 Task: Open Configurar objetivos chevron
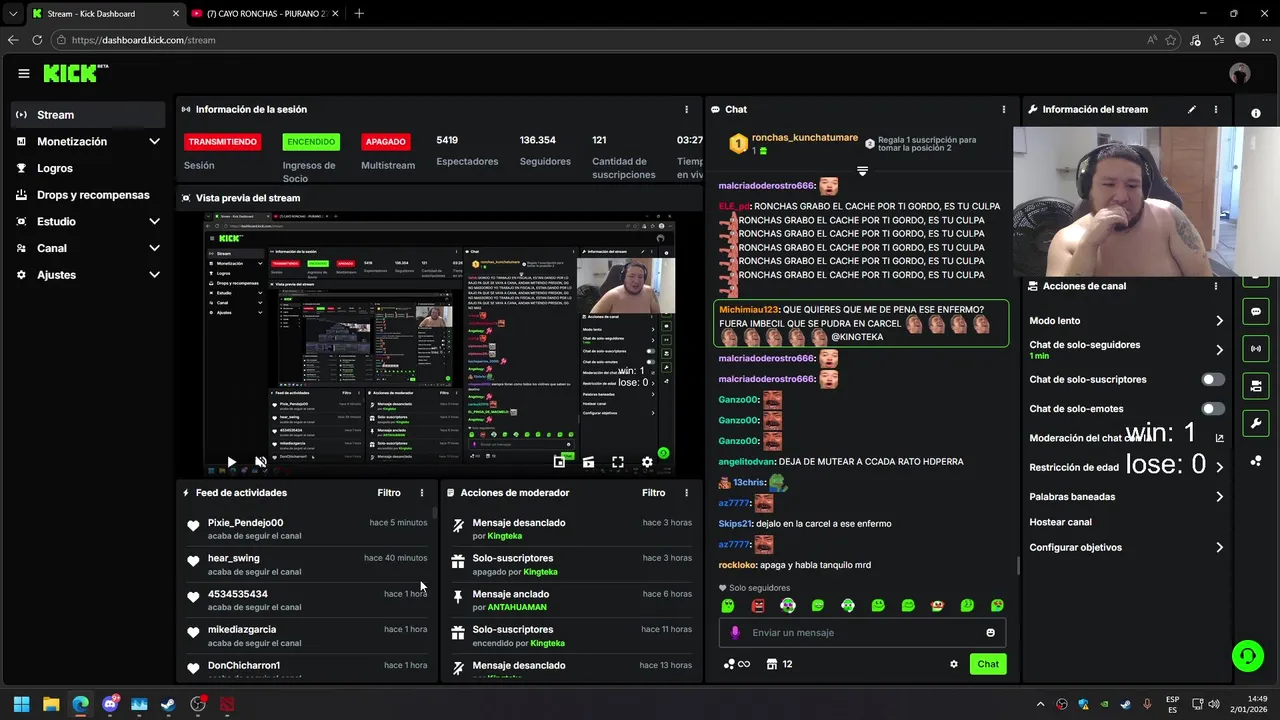point(1219,548)
